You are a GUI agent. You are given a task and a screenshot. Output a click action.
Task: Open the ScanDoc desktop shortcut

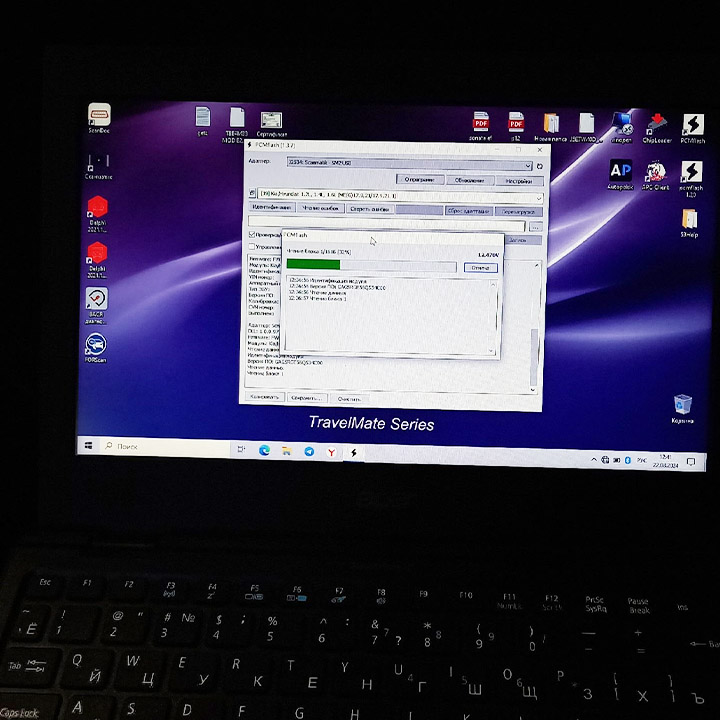pyautogui.click(x=99, y=118)
